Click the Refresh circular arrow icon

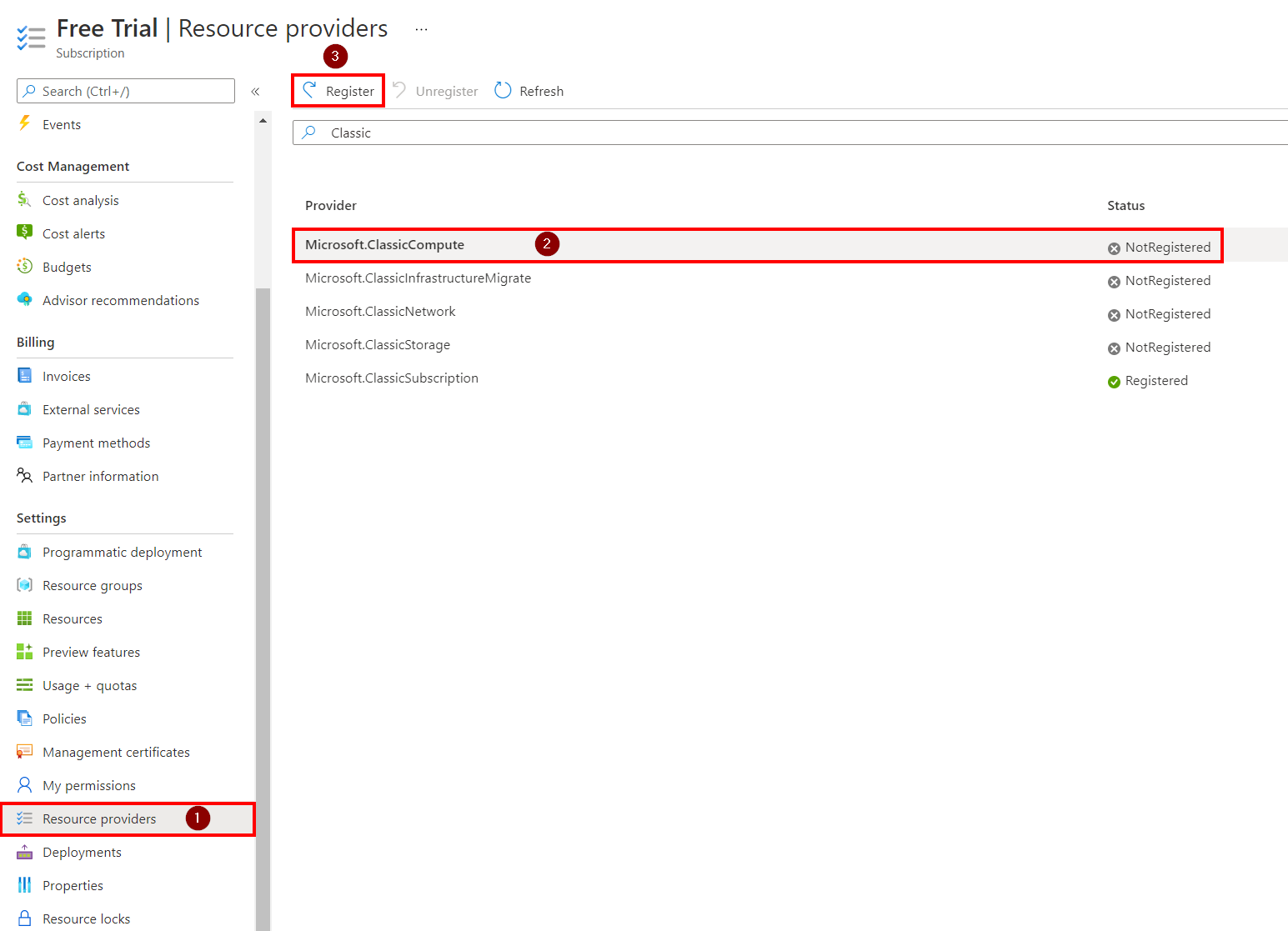point(503,90)
